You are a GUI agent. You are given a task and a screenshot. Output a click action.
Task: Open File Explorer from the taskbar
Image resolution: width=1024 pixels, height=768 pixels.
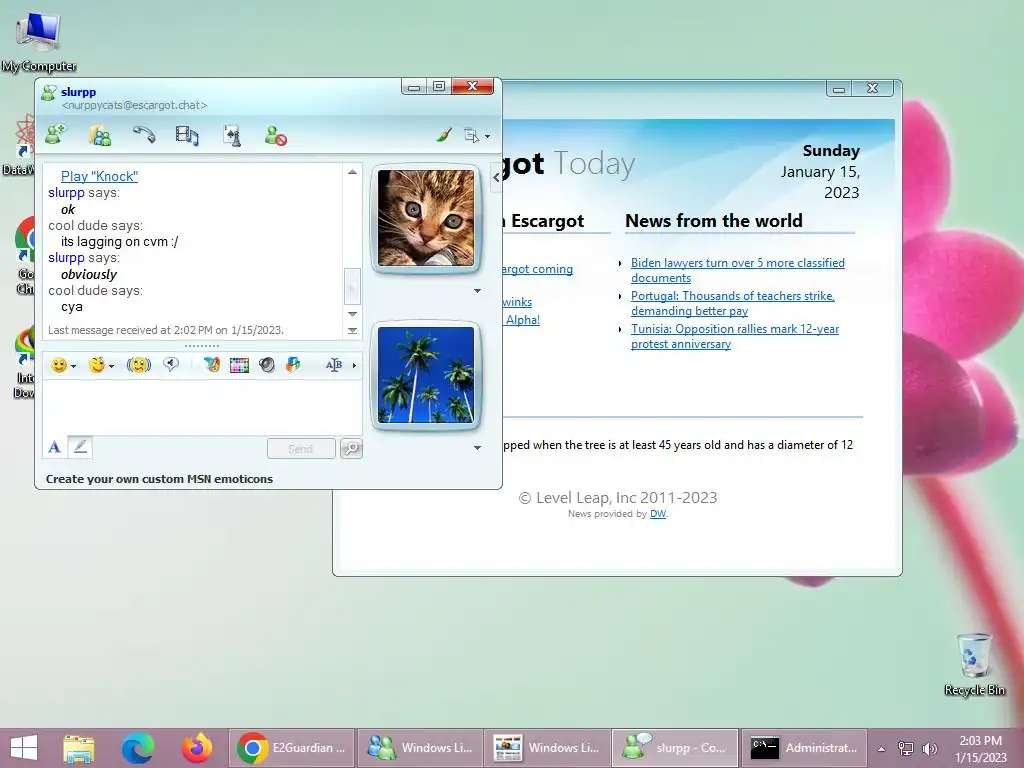coord(79,748)
